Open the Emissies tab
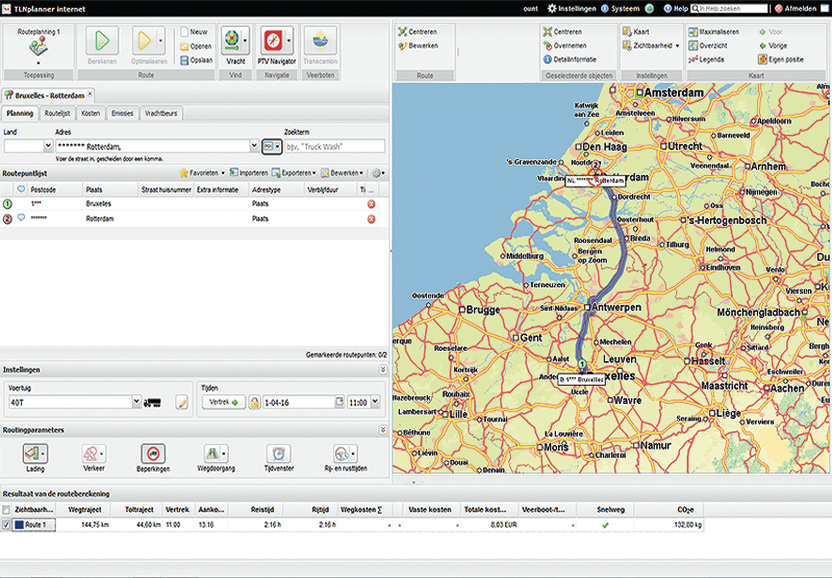The height and width of the screenshot is (578, 832). [122, 114]
